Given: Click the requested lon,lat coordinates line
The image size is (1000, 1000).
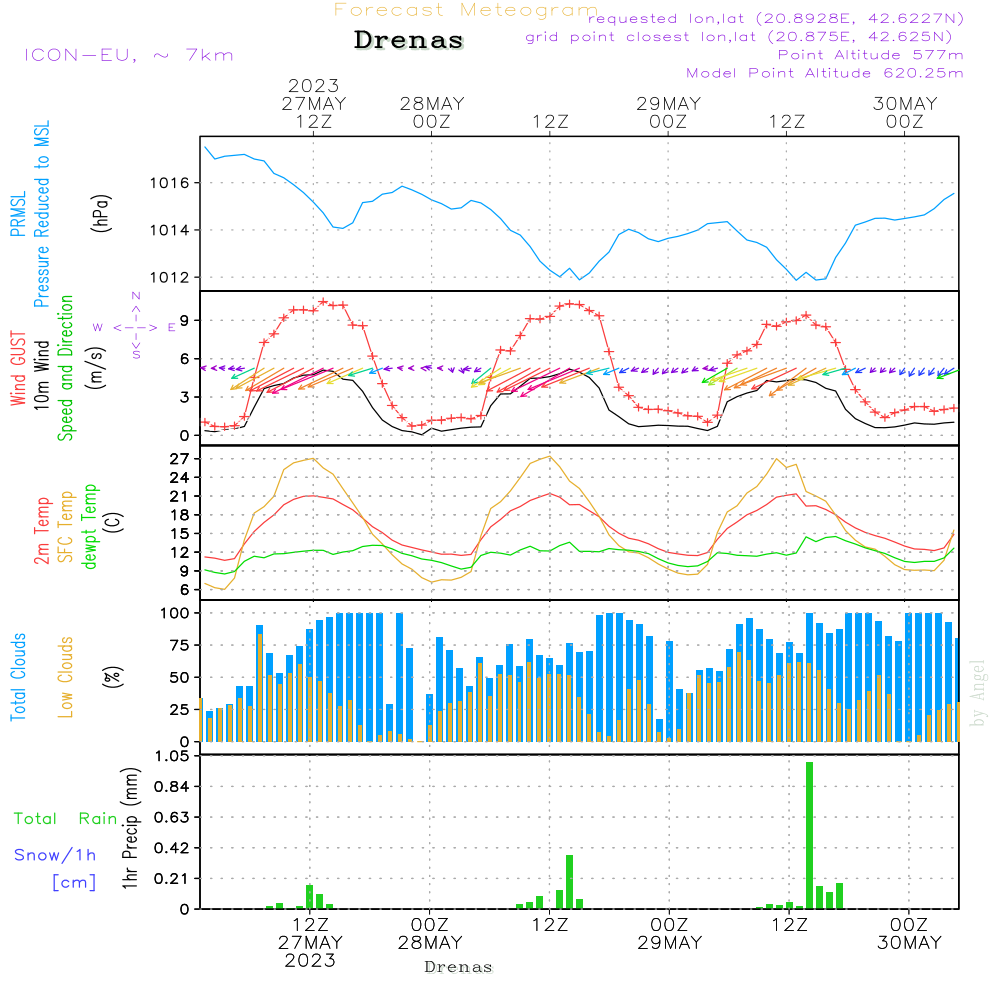Looking at the screenshot, I should click(x=776, y=19).
